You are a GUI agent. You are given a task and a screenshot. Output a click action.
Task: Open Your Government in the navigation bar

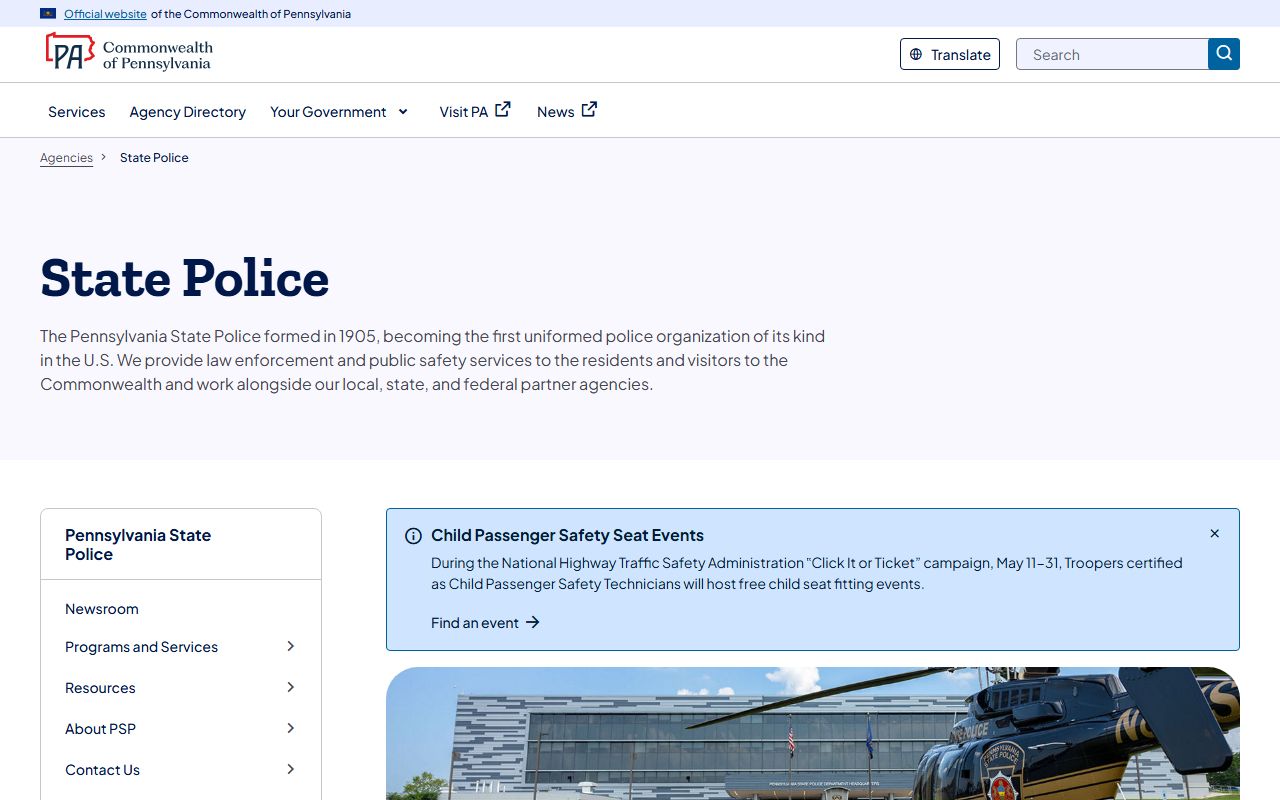pos(328,112)
